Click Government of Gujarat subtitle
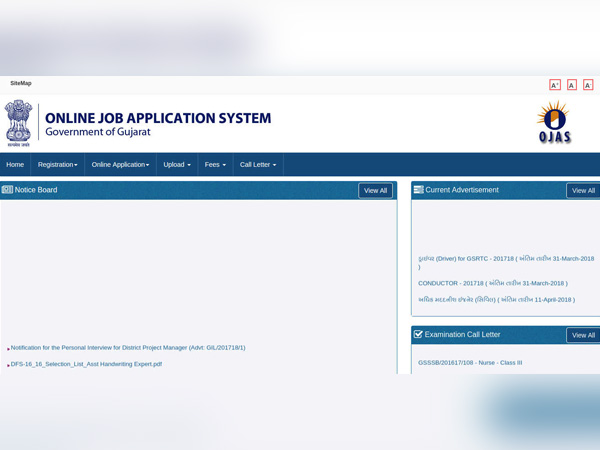 point(98,132)
